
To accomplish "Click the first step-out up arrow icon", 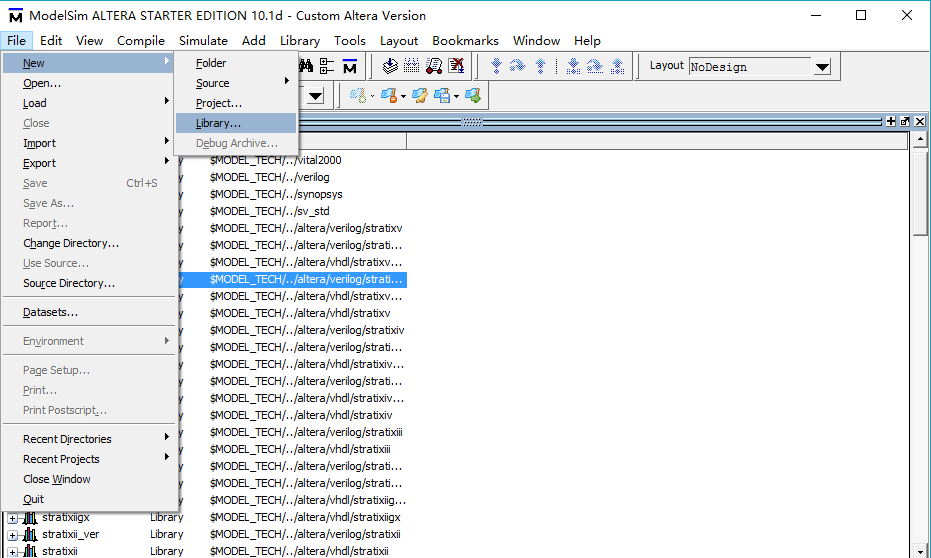I will [540, 66].
